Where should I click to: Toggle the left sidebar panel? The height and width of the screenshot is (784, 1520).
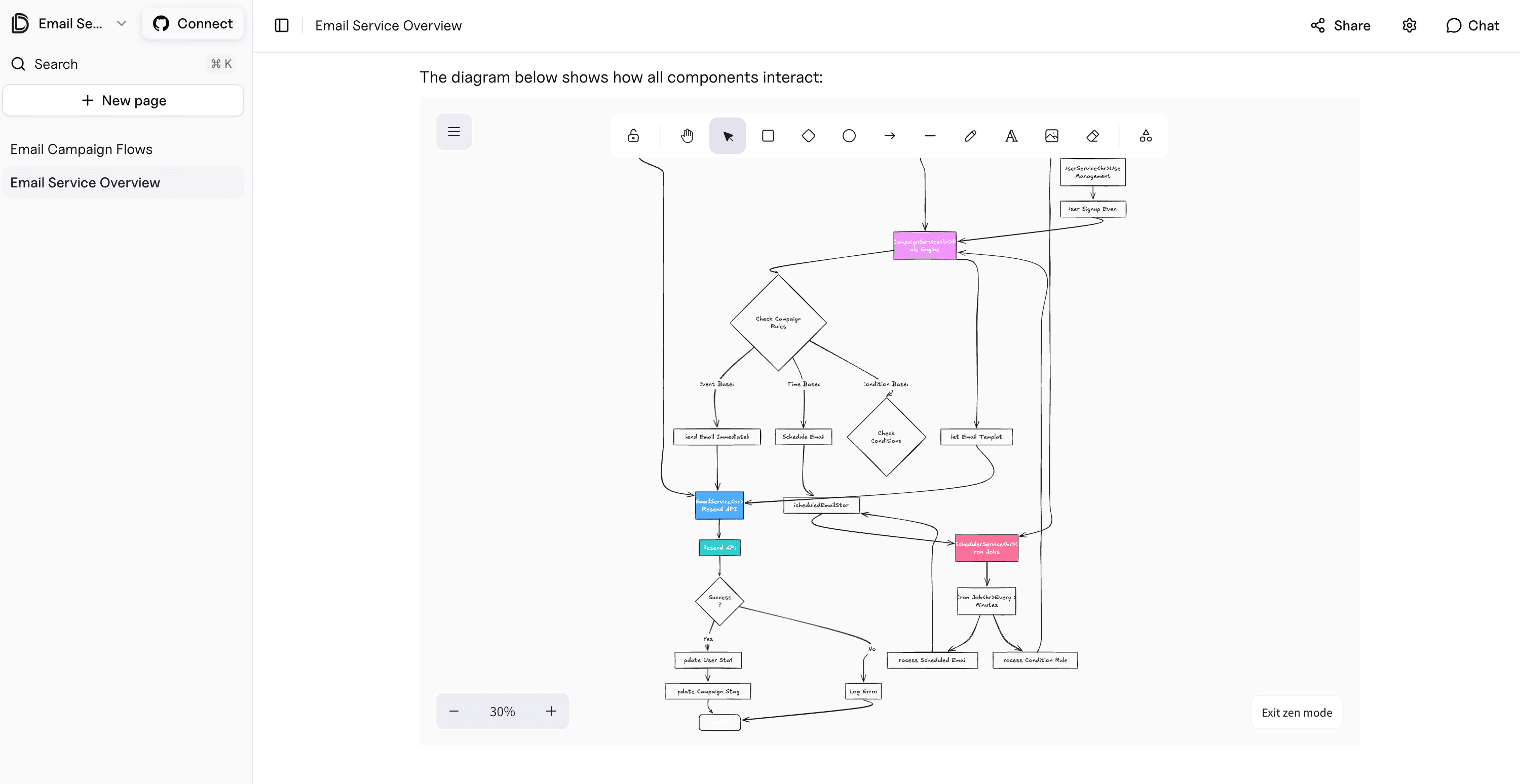click(282, 25)
